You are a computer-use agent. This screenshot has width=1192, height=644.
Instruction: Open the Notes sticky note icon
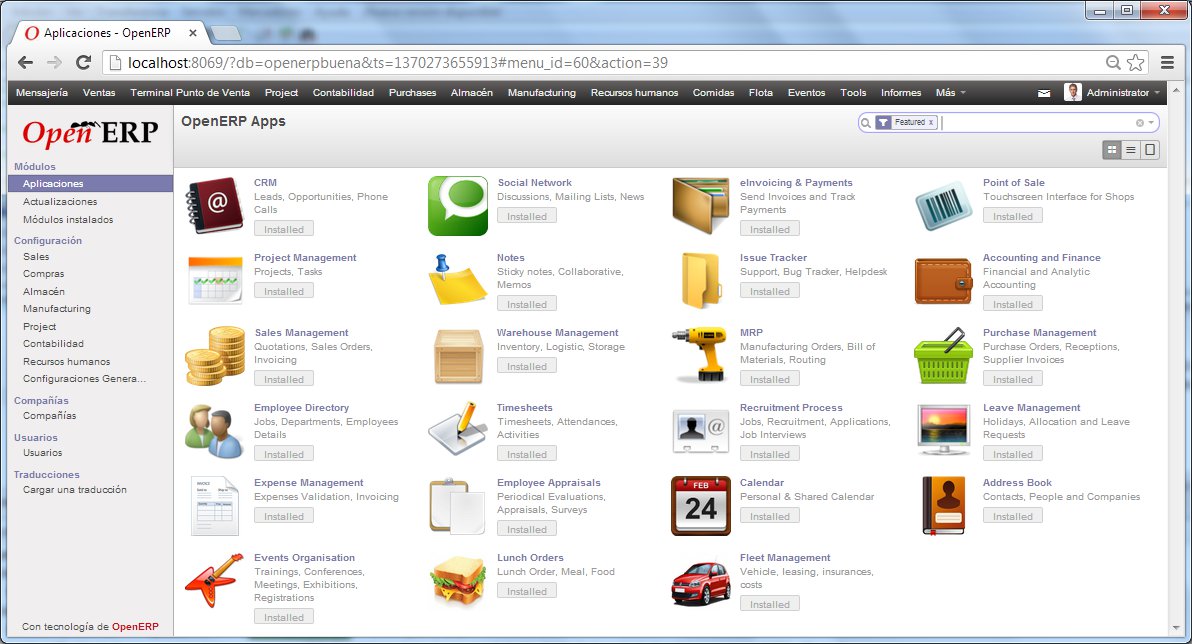pos(458,280)
